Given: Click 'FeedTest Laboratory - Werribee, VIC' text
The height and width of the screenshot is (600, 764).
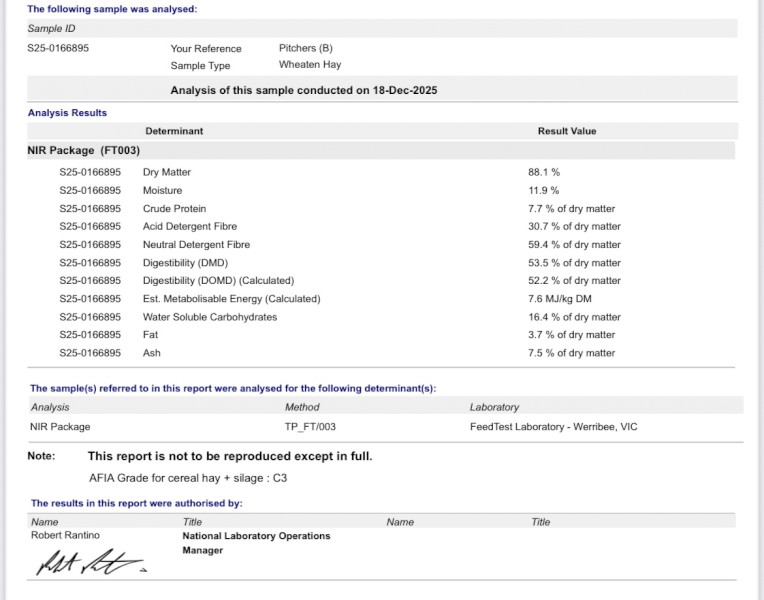Looking at the screenshot, I should [x=553, y=426].
